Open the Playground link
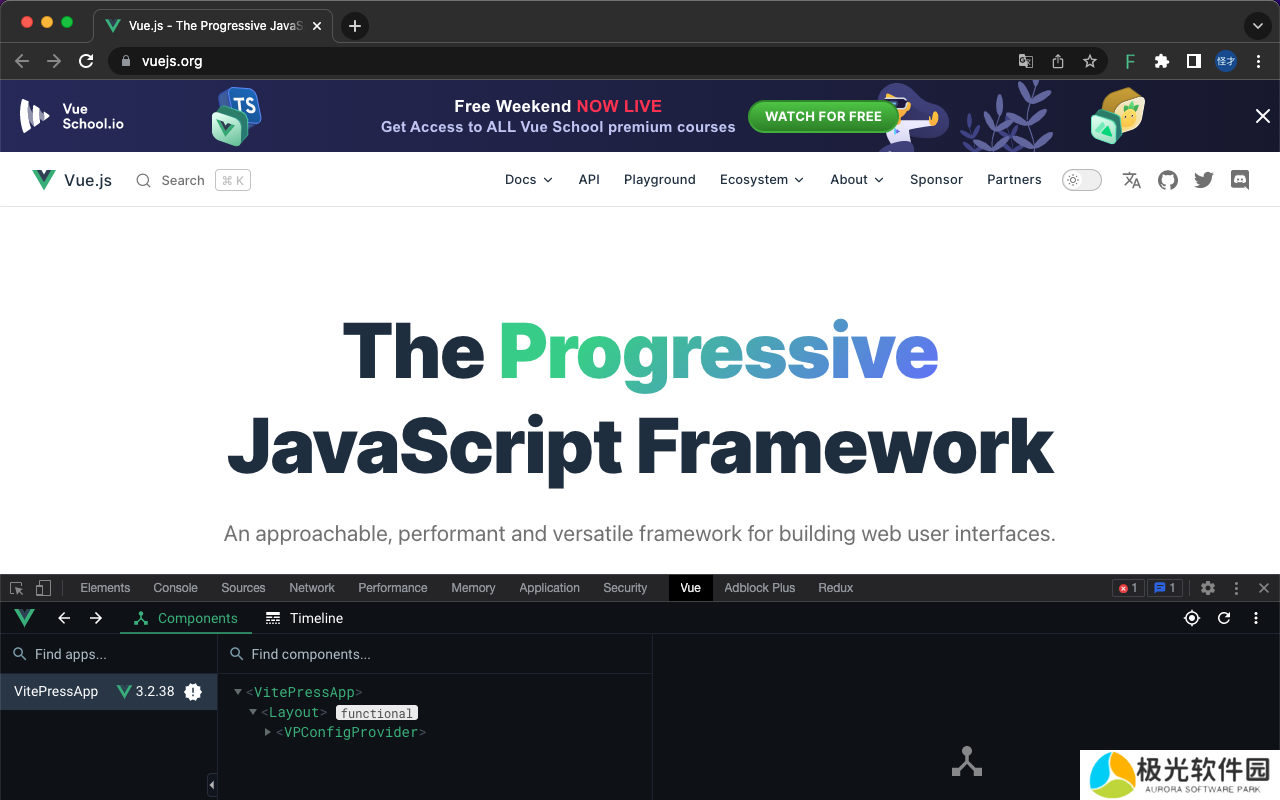 tap(659, 180)
